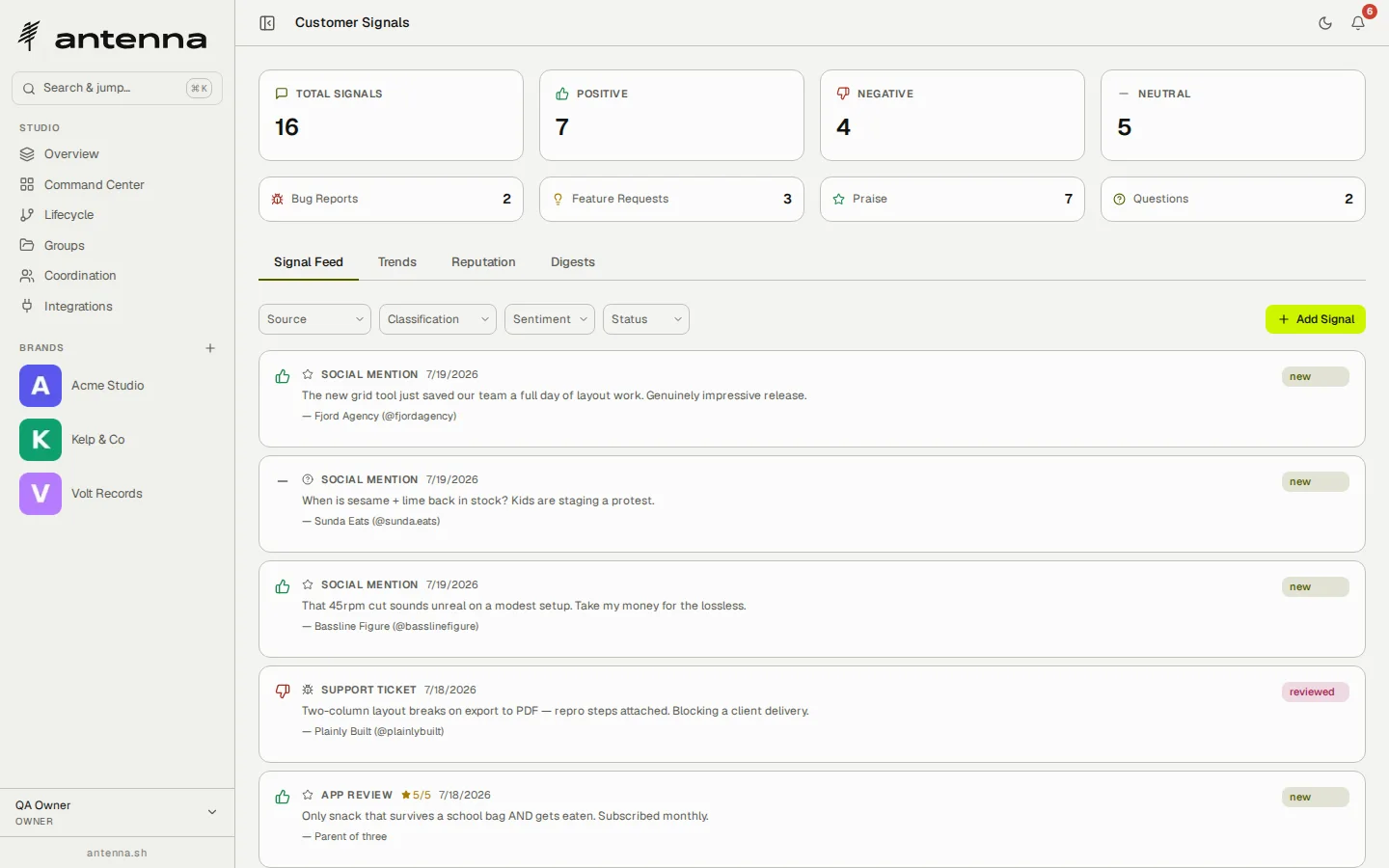Image resolution: width=1389 pixels, height=868 pixels.
Task: Click thumbs-up icon on Bassline Figure signal
Action: [x=283, y=587]
